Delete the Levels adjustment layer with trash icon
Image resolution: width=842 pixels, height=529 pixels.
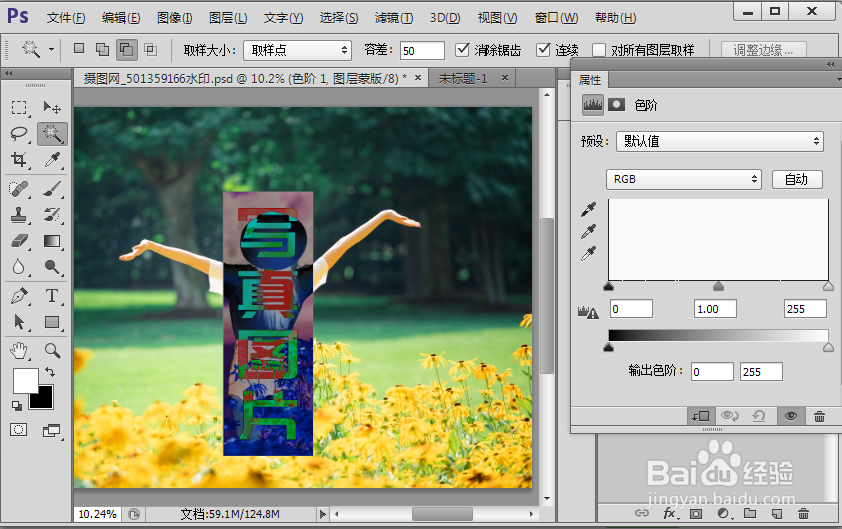(x=819, y=416)
